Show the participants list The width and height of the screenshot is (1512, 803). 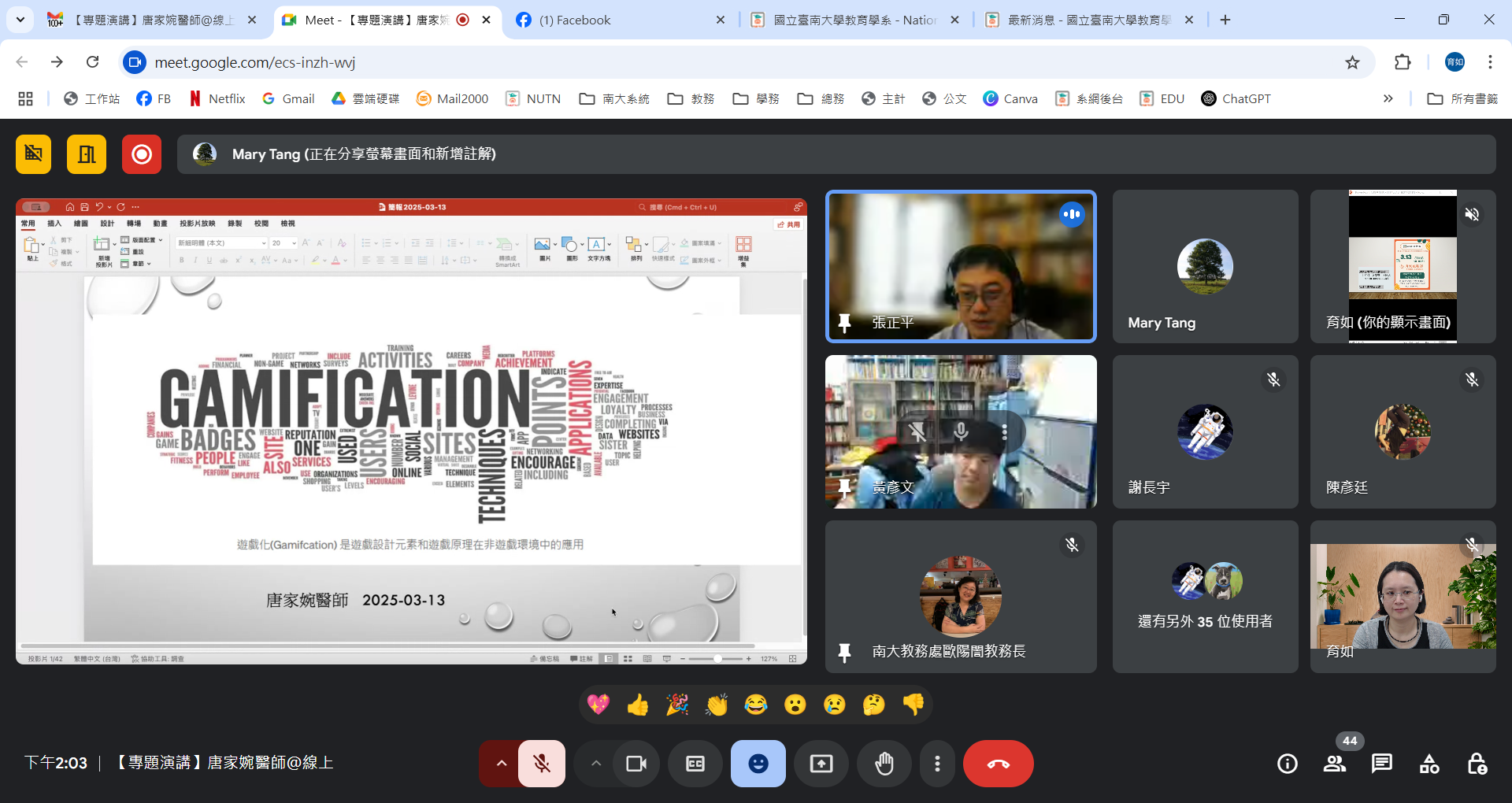[x=1334, y=763]
